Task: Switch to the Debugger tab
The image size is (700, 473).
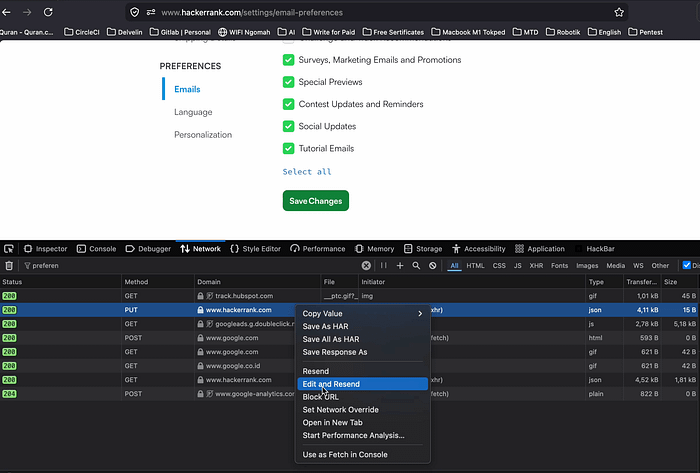Action: (x=148, y=249)
